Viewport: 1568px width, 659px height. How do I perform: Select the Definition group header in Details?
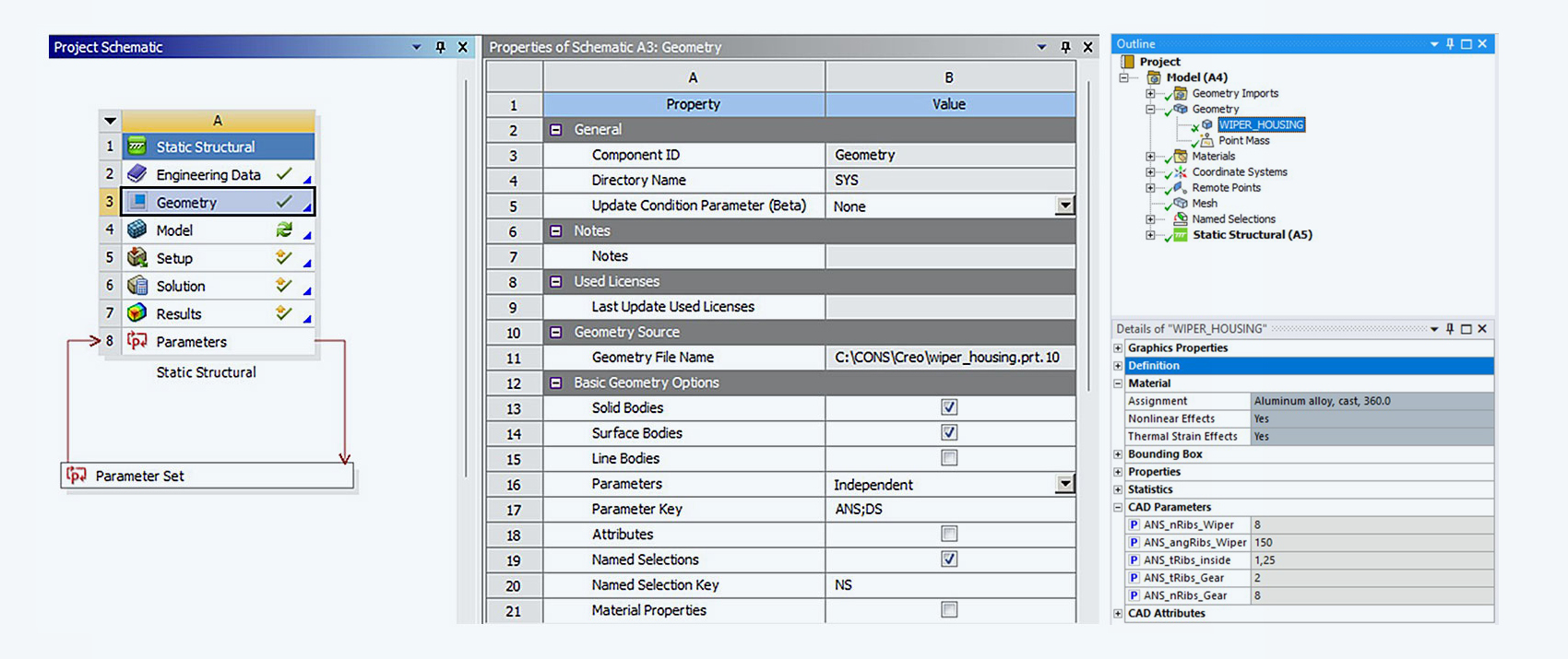pos(1309,366)
